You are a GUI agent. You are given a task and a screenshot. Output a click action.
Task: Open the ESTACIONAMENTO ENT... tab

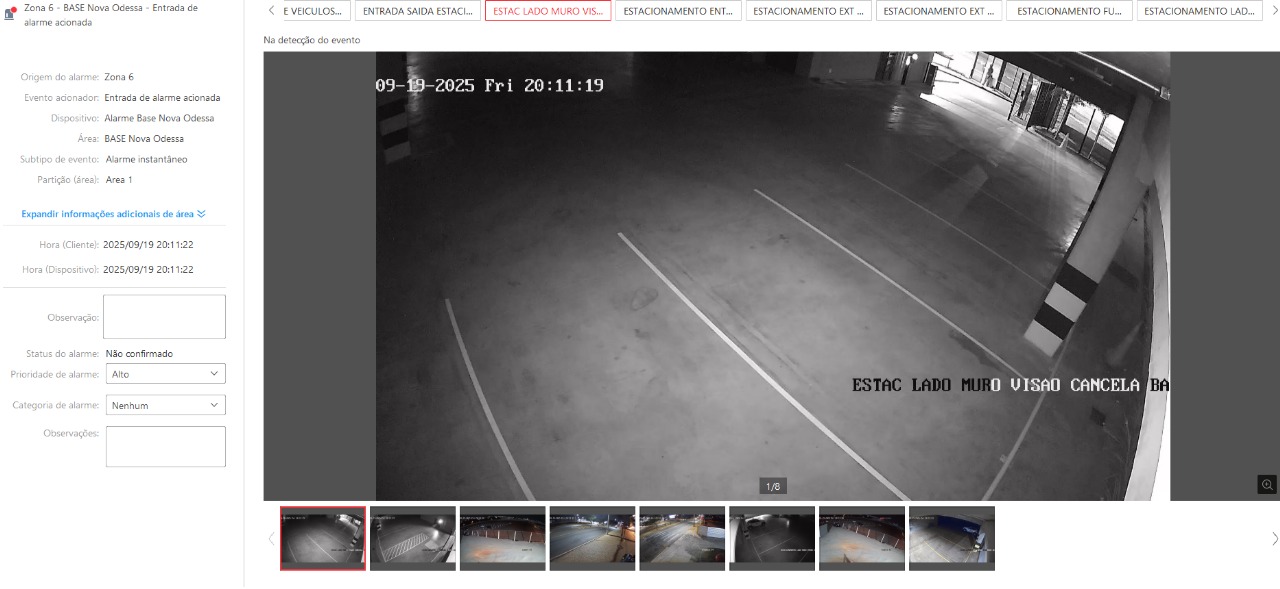coord(678,11)
